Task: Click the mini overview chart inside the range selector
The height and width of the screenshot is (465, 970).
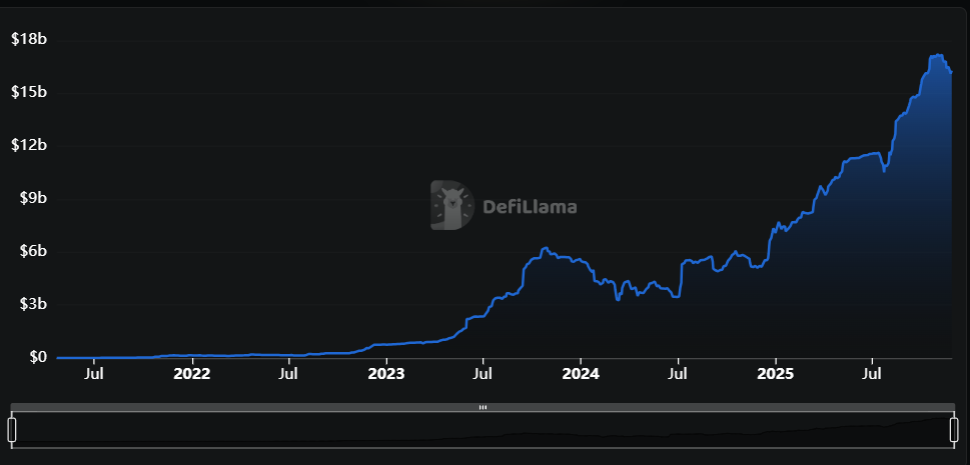Action: tap(483, 430)
